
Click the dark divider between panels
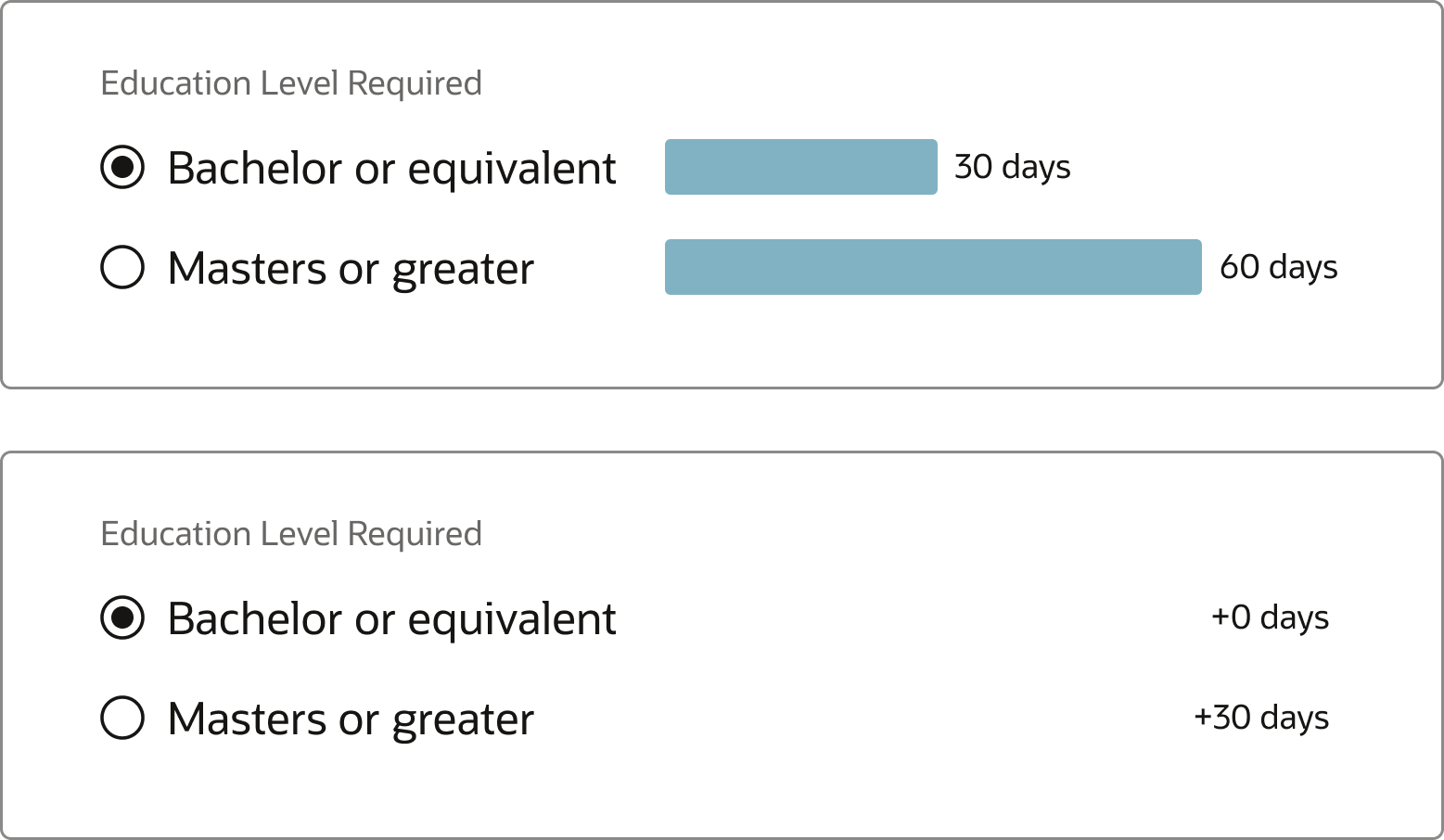(x=722, y=419)
